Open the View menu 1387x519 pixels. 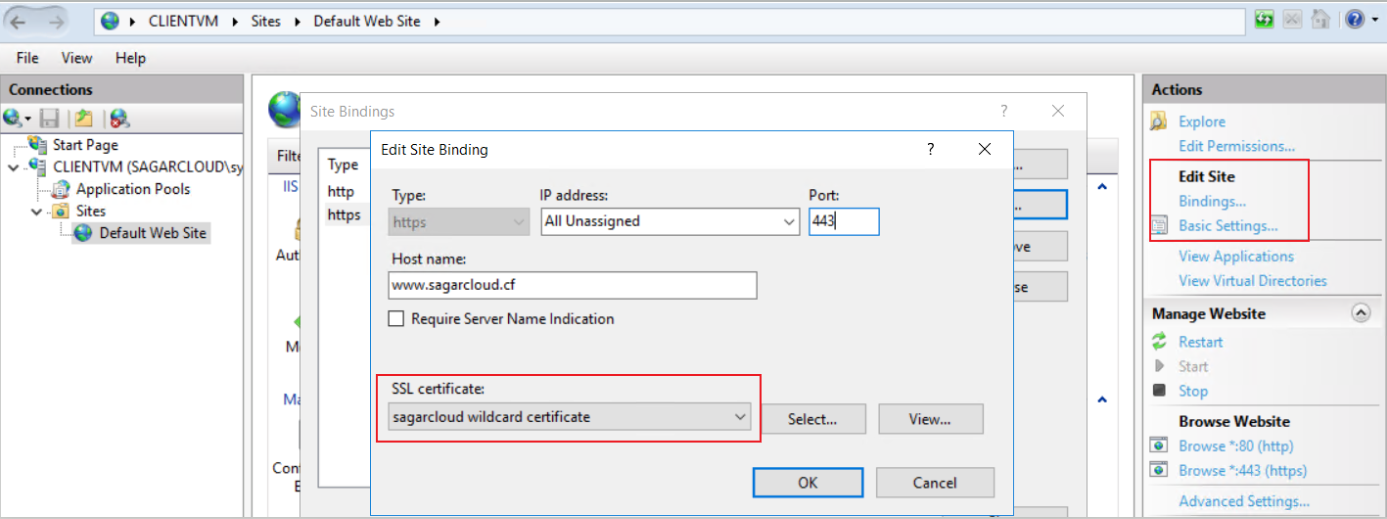77,58
